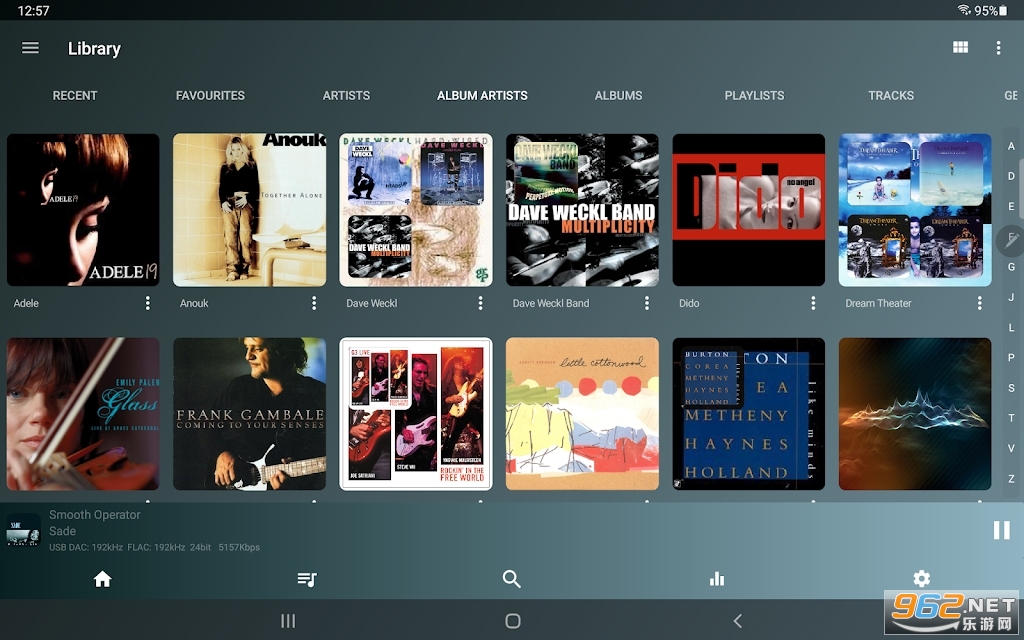1024x640 pixels.
Task: Jump to letter S in index
Action: coord(1011,388)
